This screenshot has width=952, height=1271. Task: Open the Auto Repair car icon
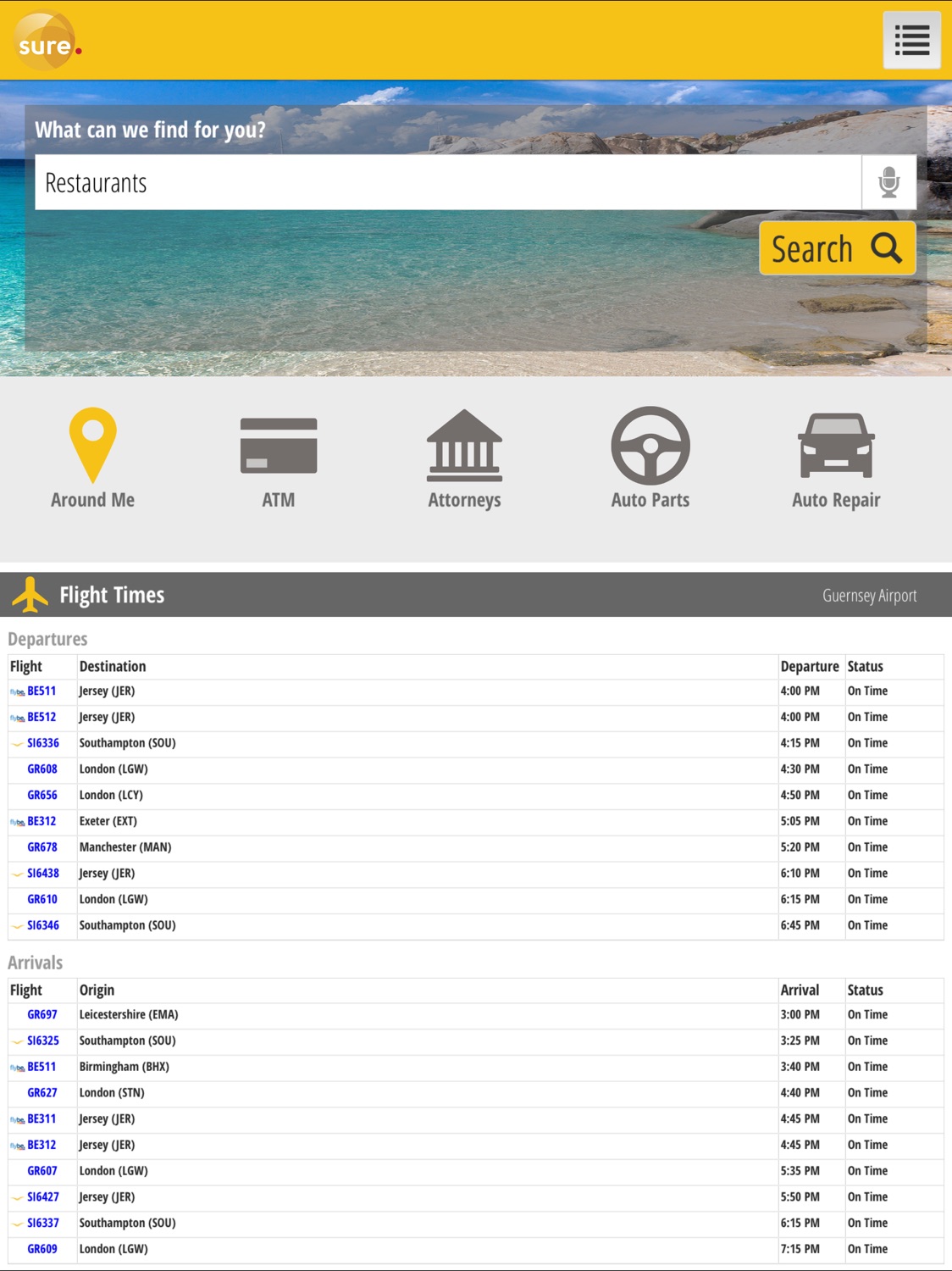tap(836, 446)
